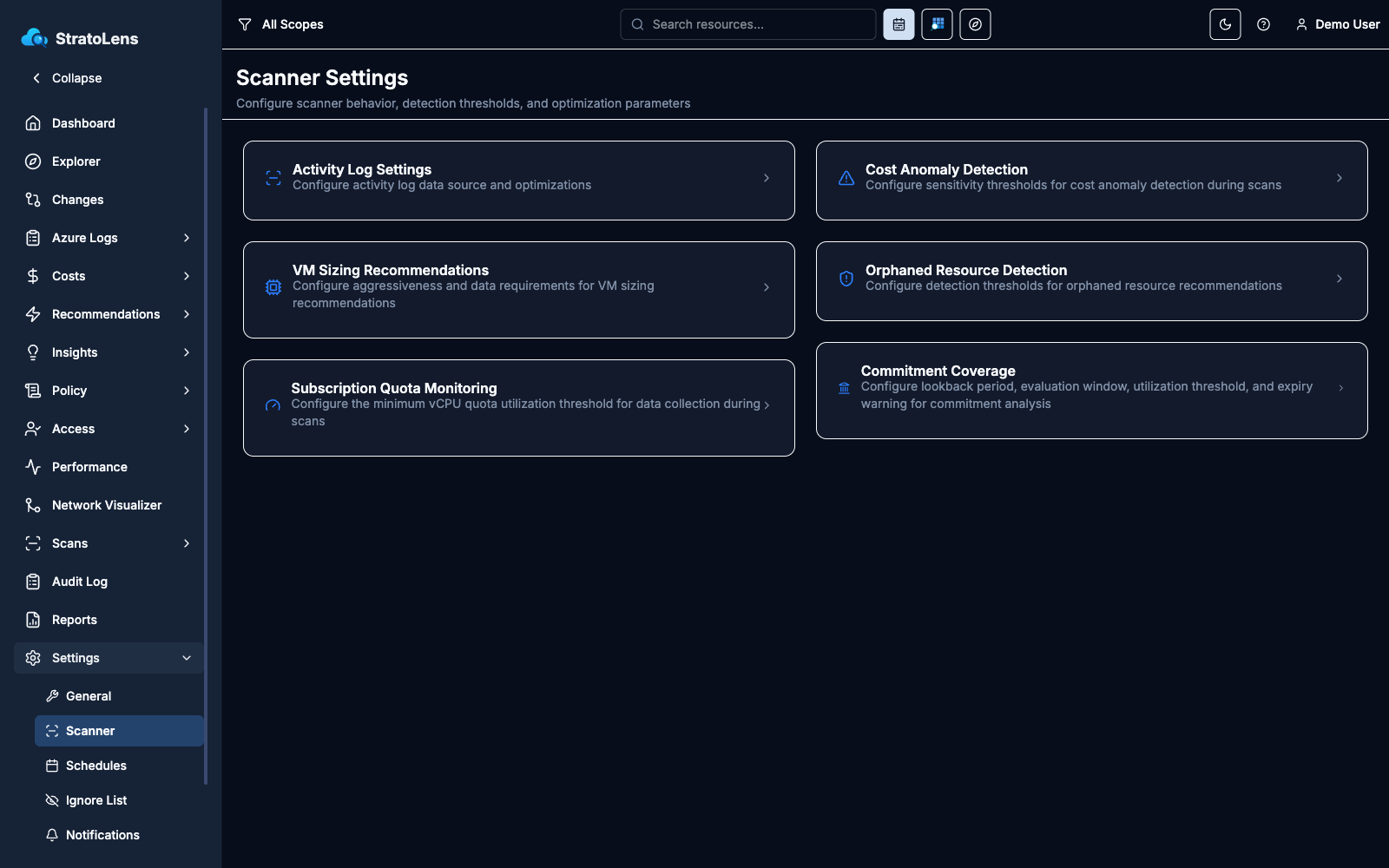Click the sidebar vertical scrollbar
The width and height of the screenshot is (1389, 868).
[x=206, y=445]
